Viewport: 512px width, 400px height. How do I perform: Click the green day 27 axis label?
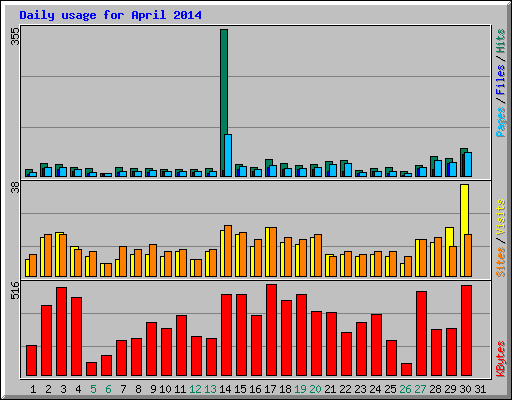[x=420, y=389]
